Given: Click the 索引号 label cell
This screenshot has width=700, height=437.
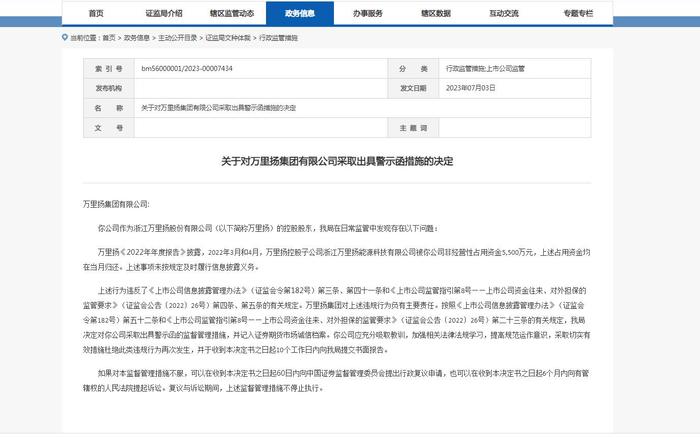Looking at the screenshot, I should (x=108, y=69).
